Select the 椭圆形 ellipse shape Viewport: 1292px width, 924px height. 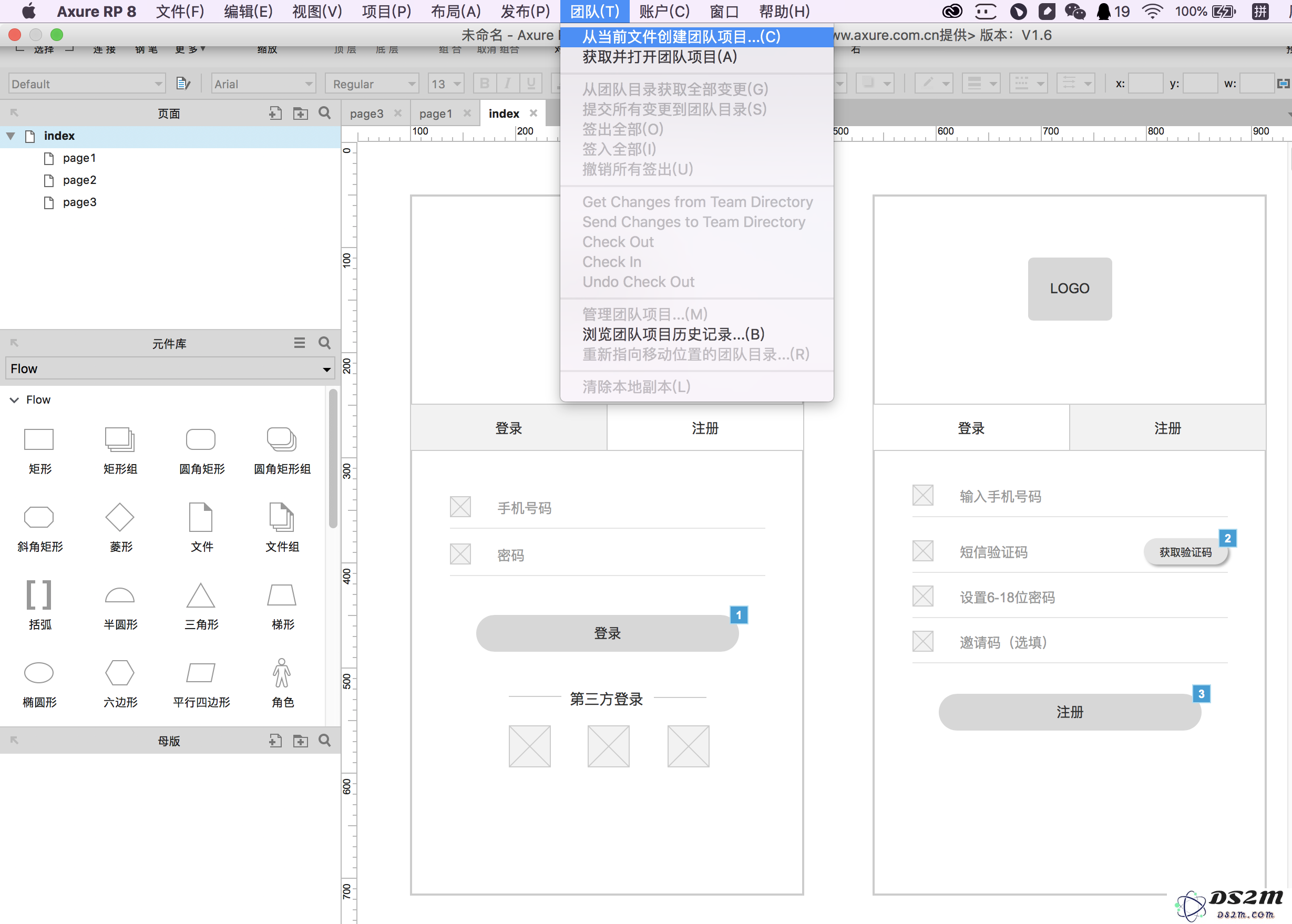pyautogui.click(x=39, y=673)
